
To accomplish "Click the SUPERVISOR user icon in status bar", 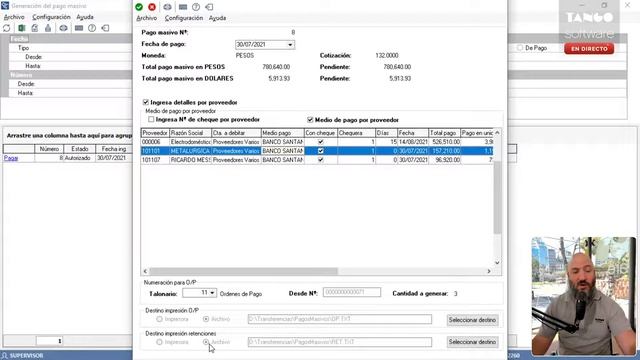I will pyautogui.click(x=4, y=356).
